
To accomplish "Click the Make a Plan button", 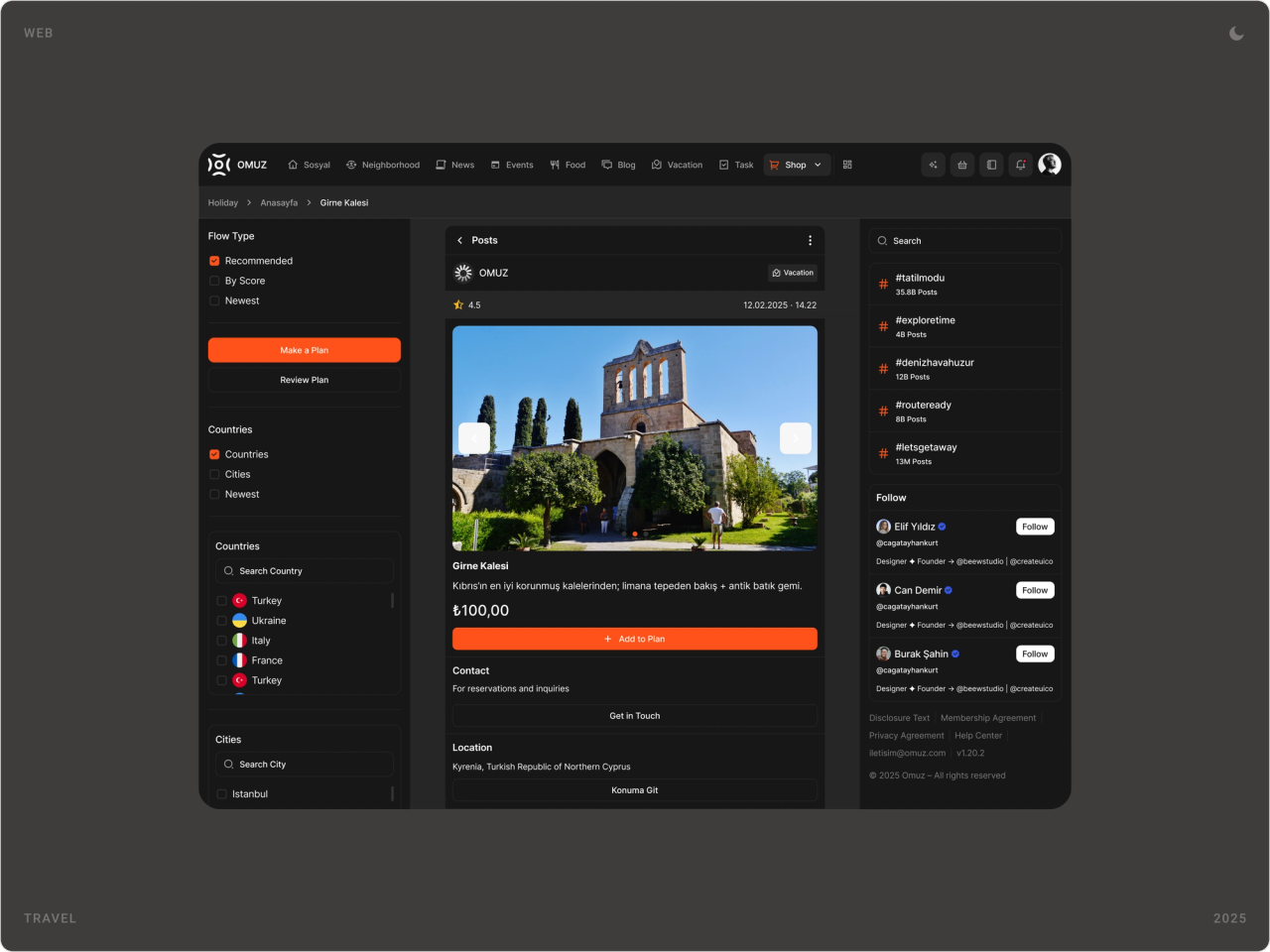I will click(305, 350).
